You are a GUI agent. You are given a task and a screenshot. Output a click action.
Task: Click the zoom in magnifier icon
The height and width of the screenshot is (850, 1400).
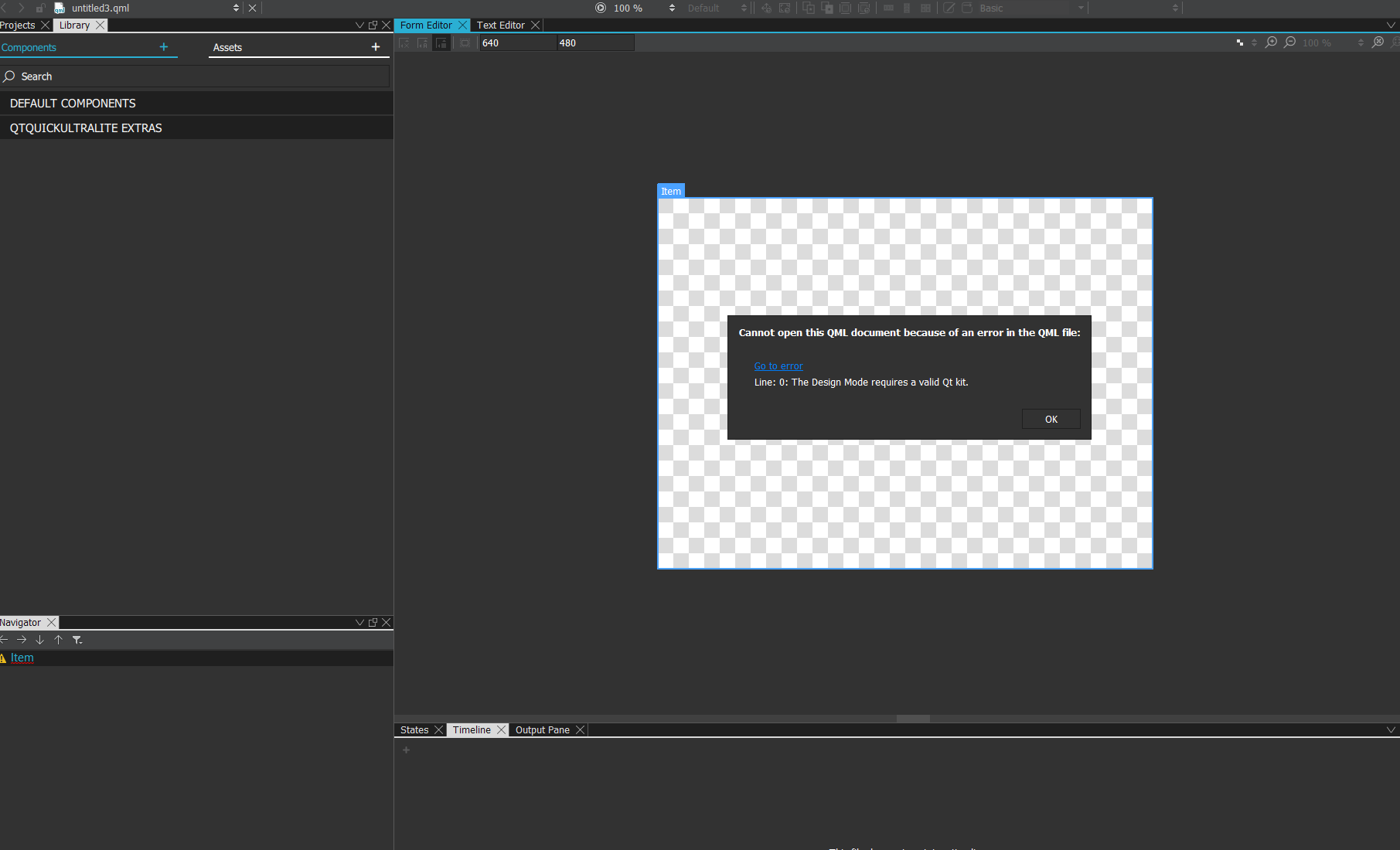[1271, 42]
